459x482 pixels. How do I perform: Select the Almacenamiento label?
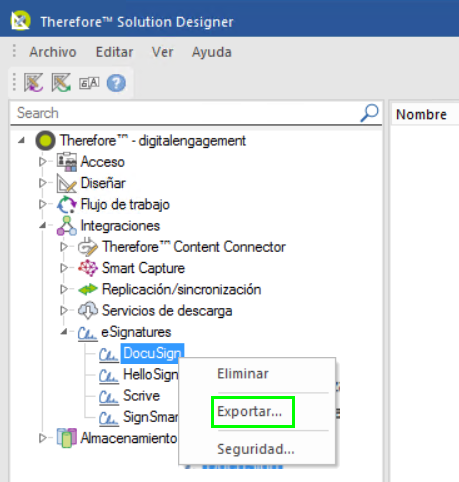coord(129,438)
